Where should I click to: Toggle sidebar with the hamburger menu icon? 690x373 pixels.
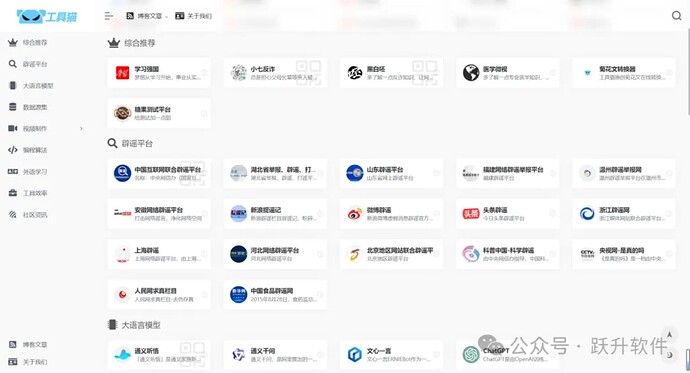pyautogui.click(x=109, y=16)
